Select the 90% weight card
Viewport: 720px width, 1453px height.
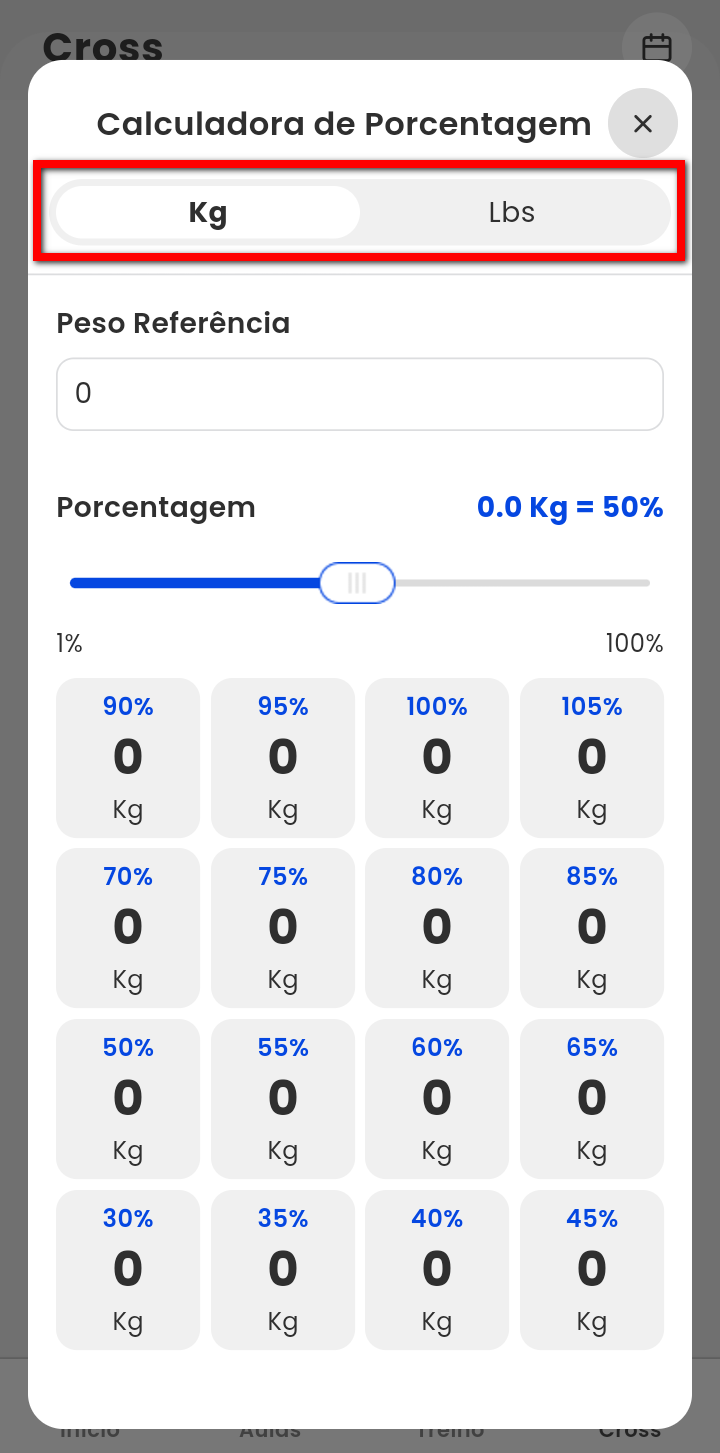click(x=128, y=757)
